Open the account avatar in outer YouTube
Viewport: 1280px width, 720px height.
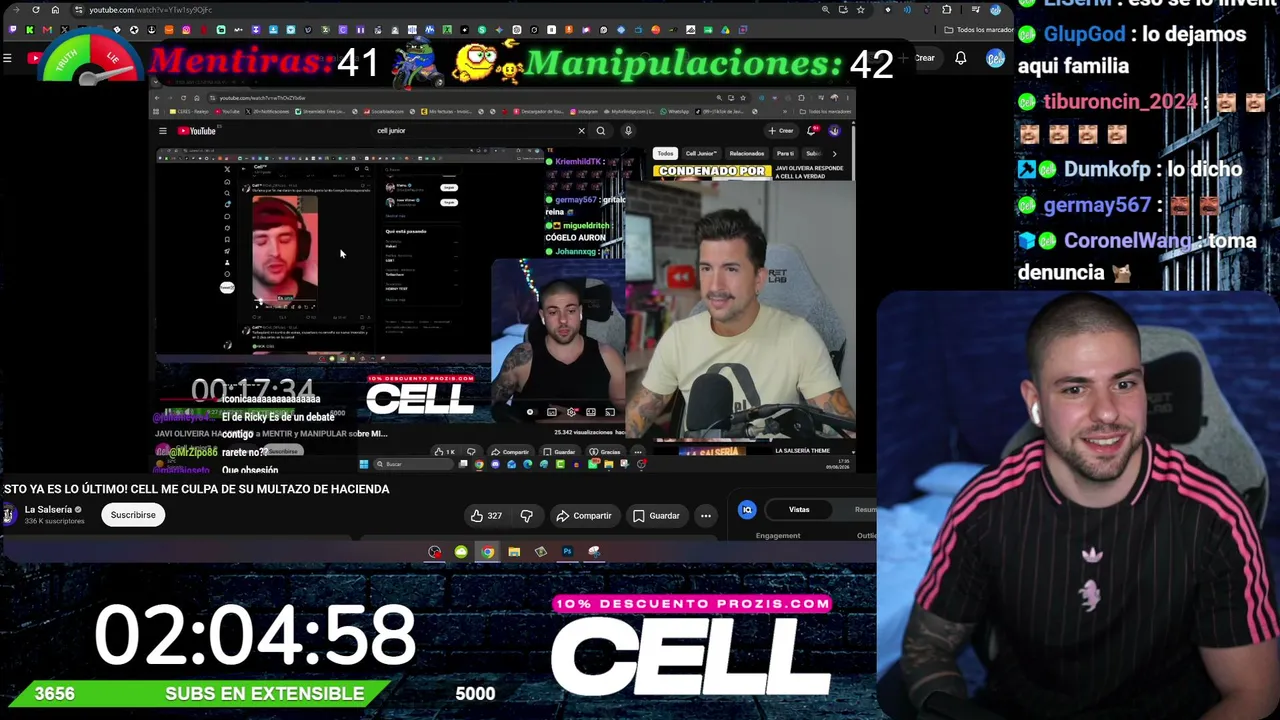(995, 58)
